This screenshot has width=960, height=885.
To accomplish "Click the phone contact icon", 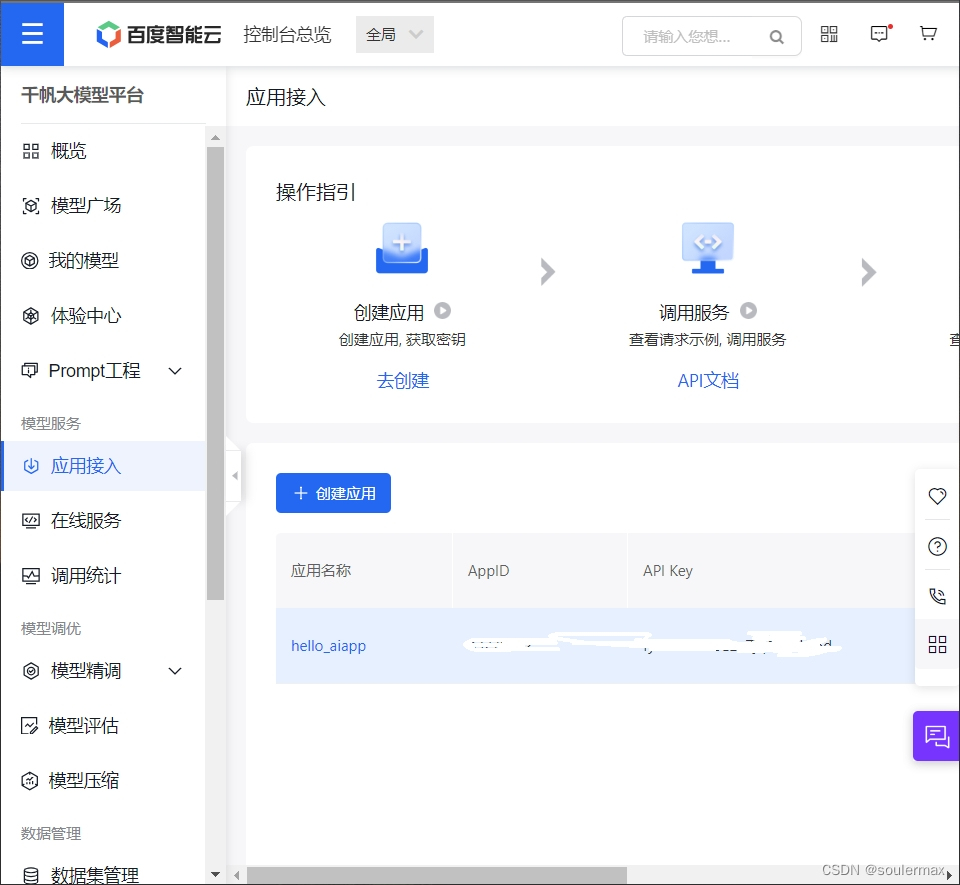I will pyautogui.click(x=937, y=596).
